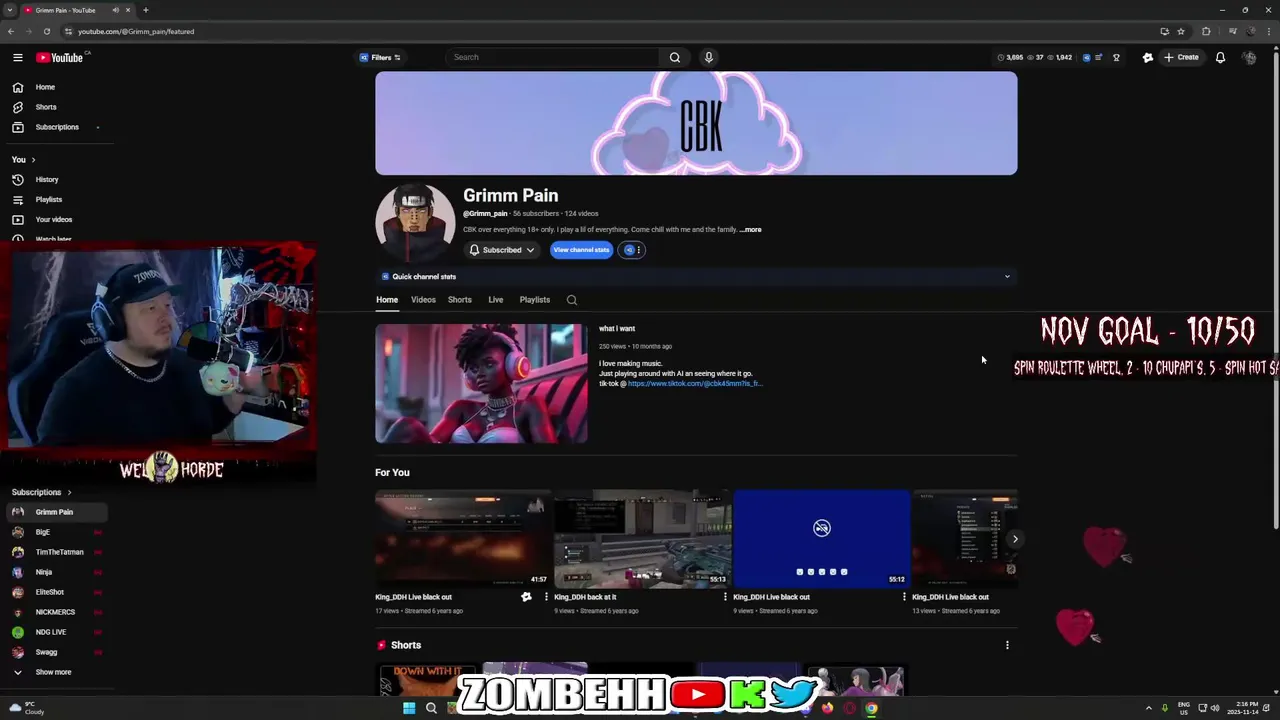Screen dimensions: 1280x720
Task: Click View channel stats button
Action: click(581, 250)
